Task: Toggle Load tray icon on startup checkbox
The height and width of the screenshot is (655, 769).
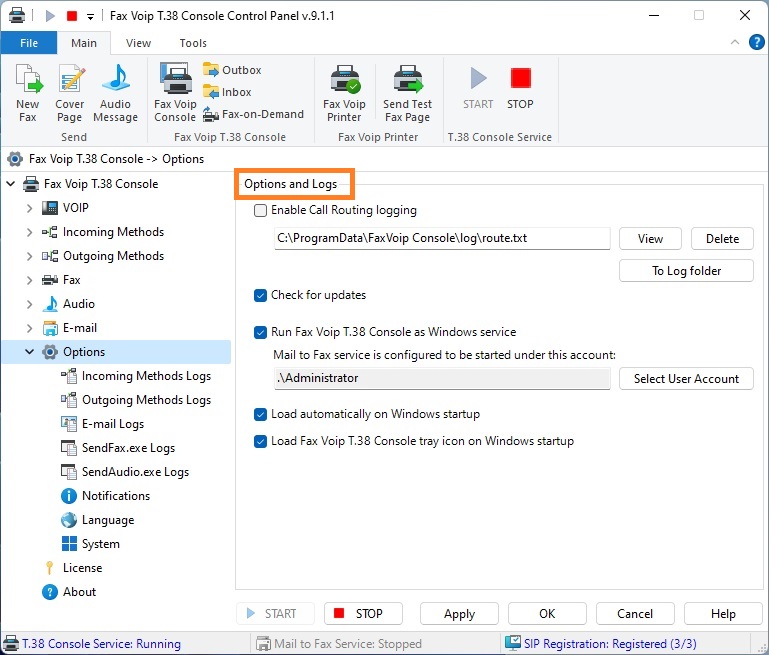Action: pos(260,442)
